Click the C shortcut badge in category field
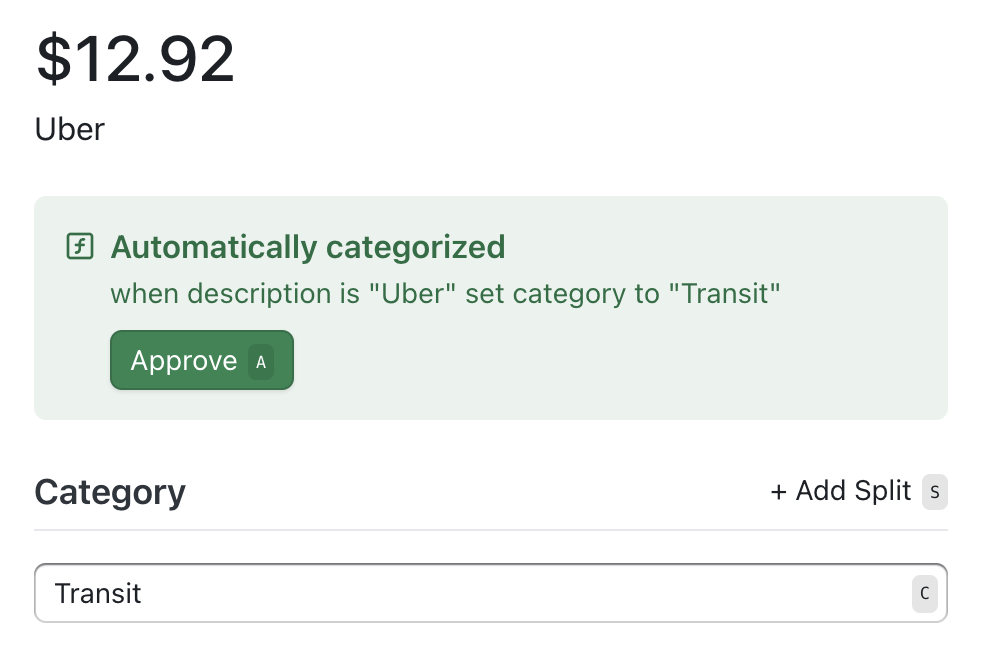The height and width of the screenshot is (646, 982). [x=924, y=593]
